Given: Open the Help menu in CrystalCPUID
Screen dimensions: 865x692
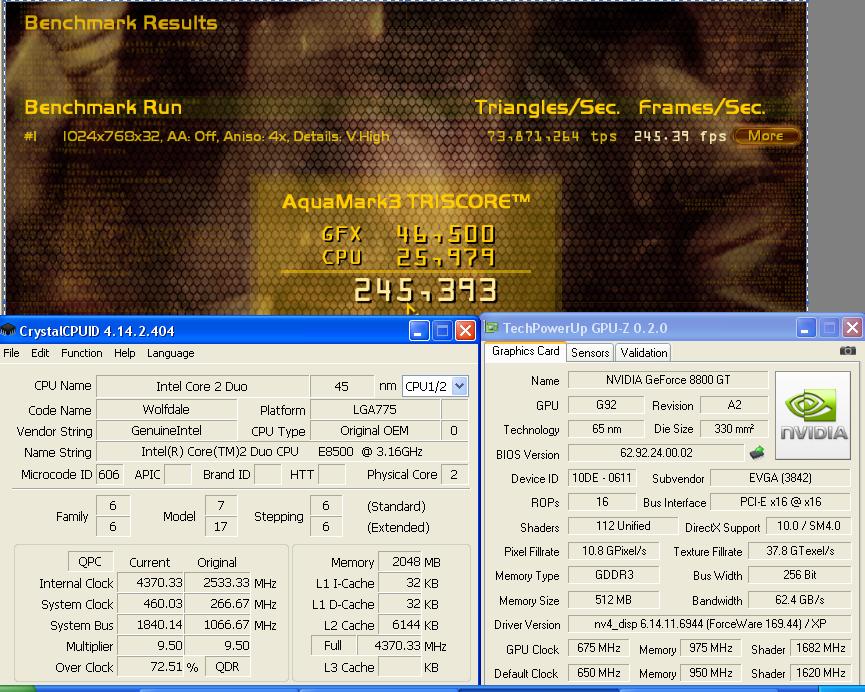Looking at the screenshot, I should [x=125, y=353].
